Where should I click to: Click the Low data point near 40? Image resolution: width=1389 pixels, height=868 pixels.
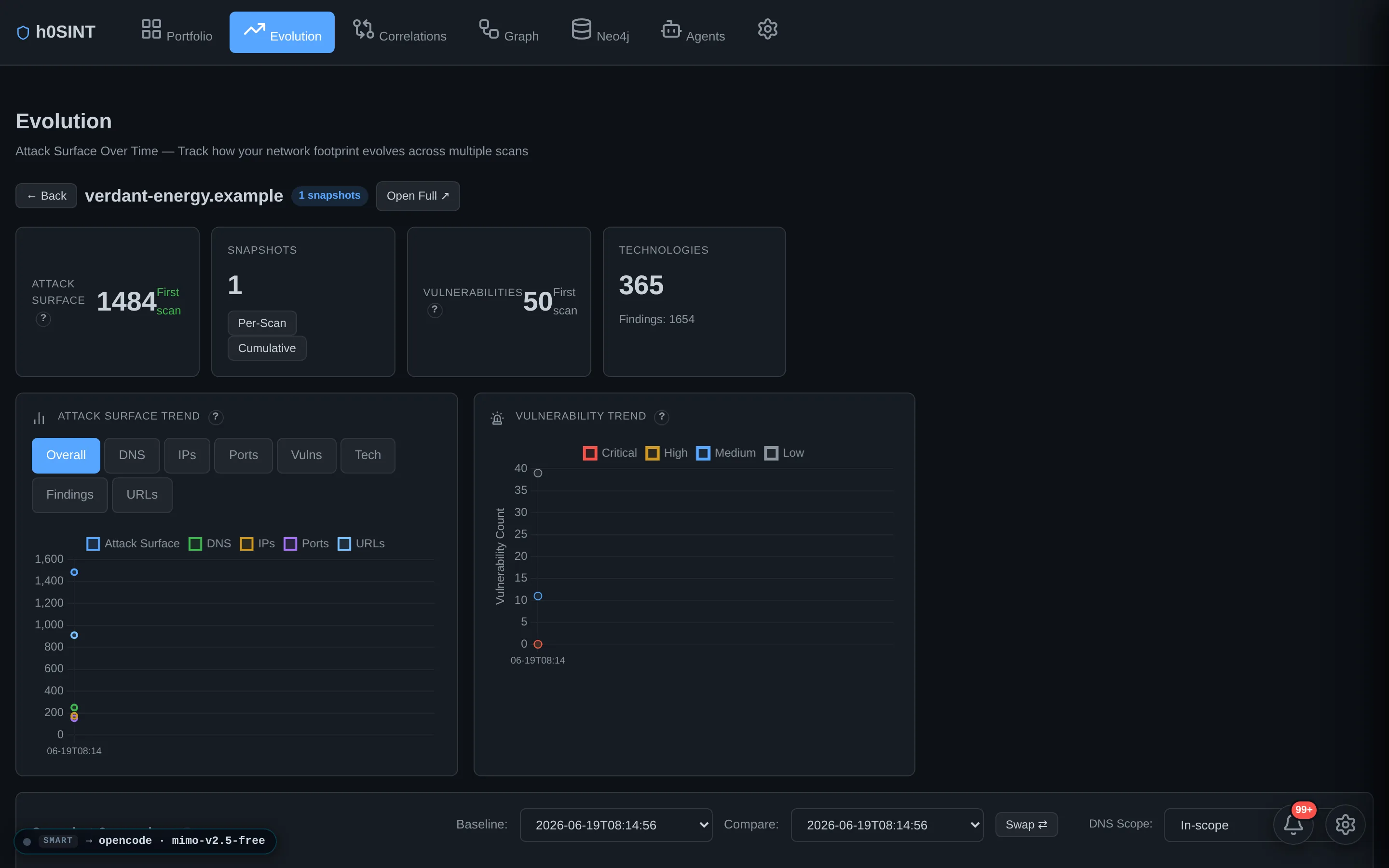[538, 473]
